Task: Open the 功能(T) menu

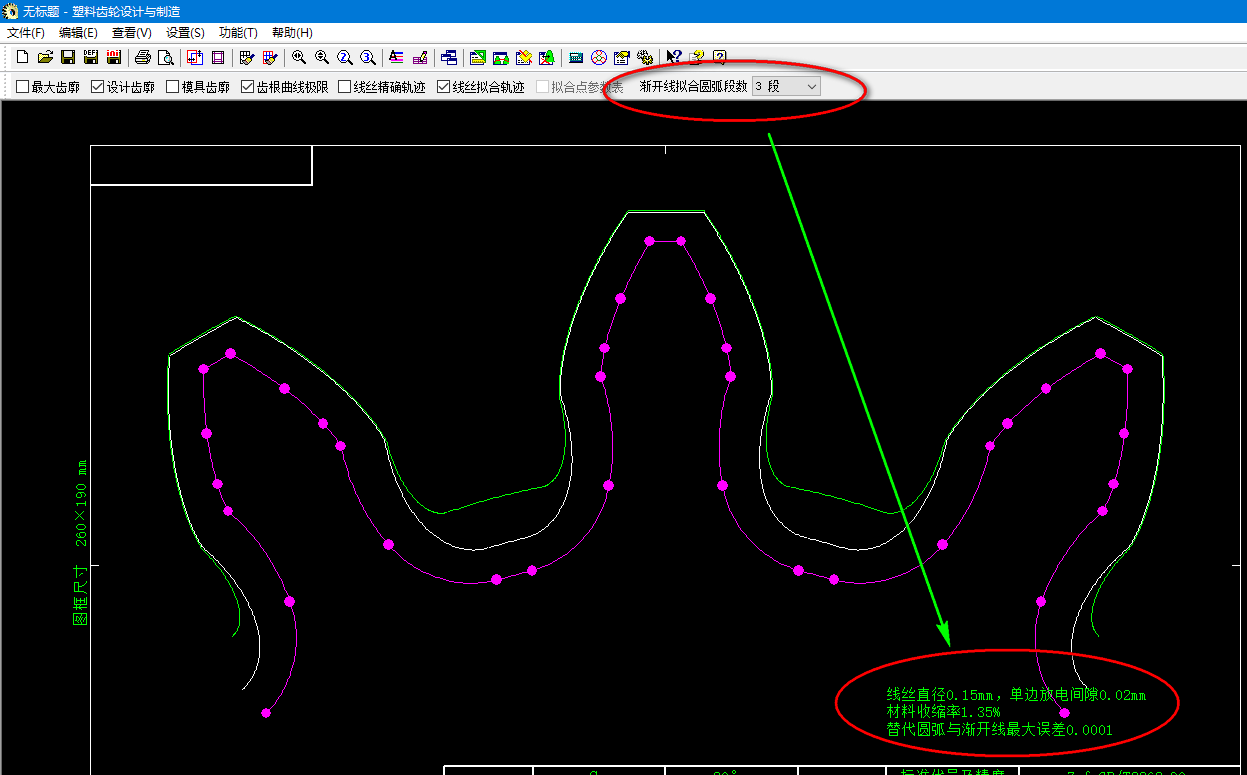Action: click(238, 33)
